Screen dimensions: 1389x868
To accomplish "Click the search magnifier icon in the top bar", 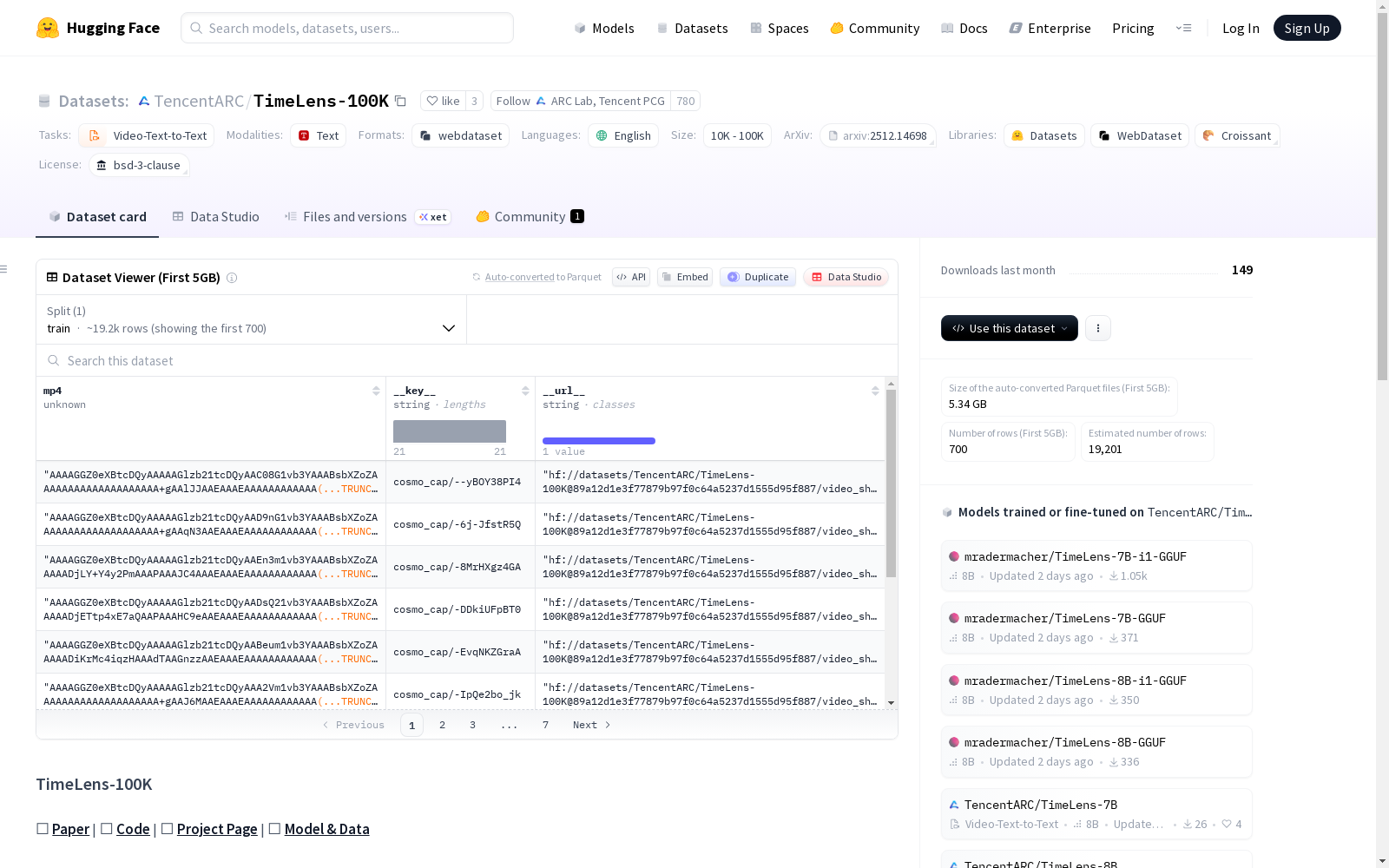I will click(x=196, y=28).
